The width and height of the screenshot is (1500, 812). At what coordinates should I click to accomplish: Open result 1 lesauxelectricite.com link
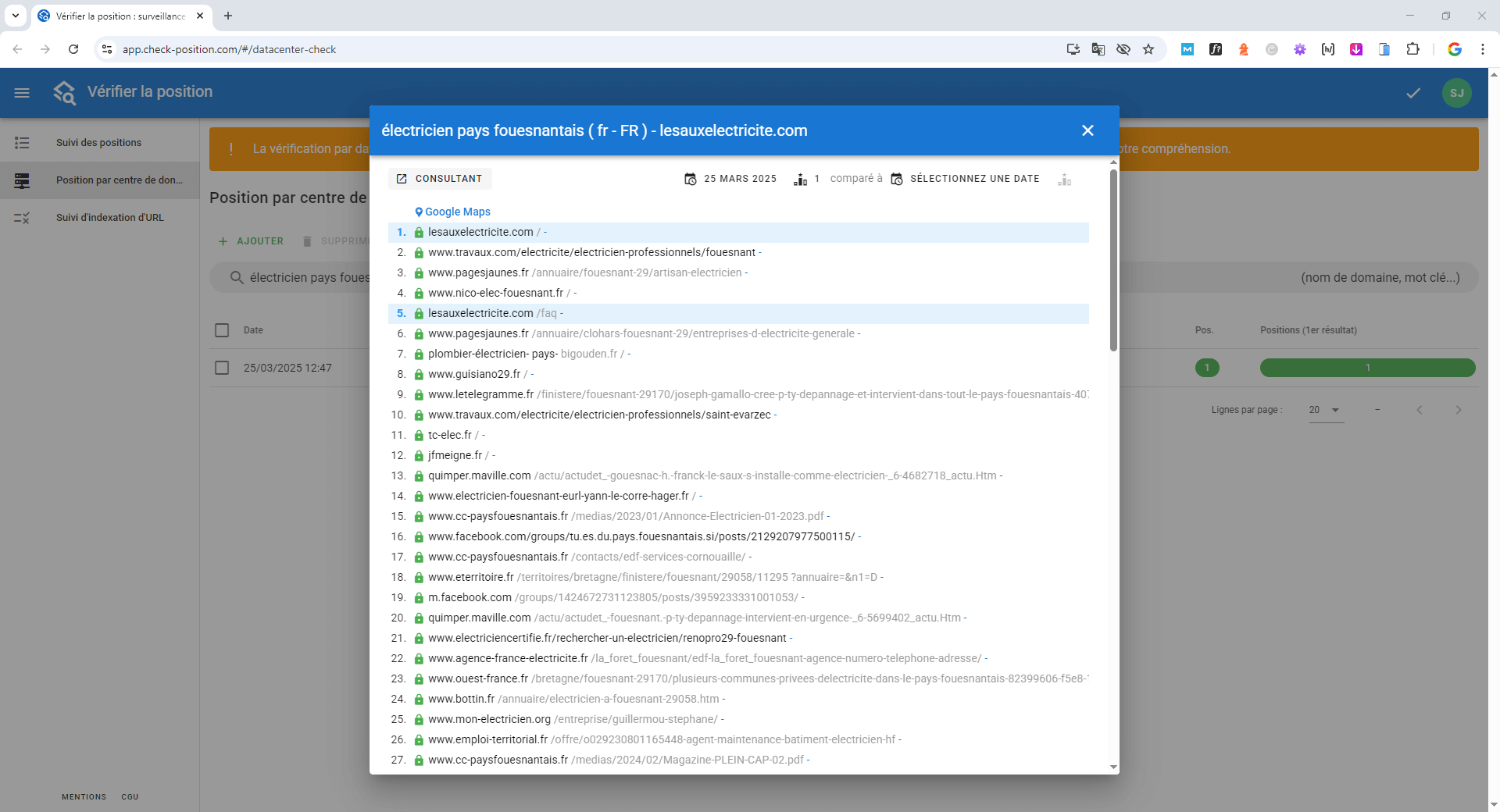coord(480,232)
